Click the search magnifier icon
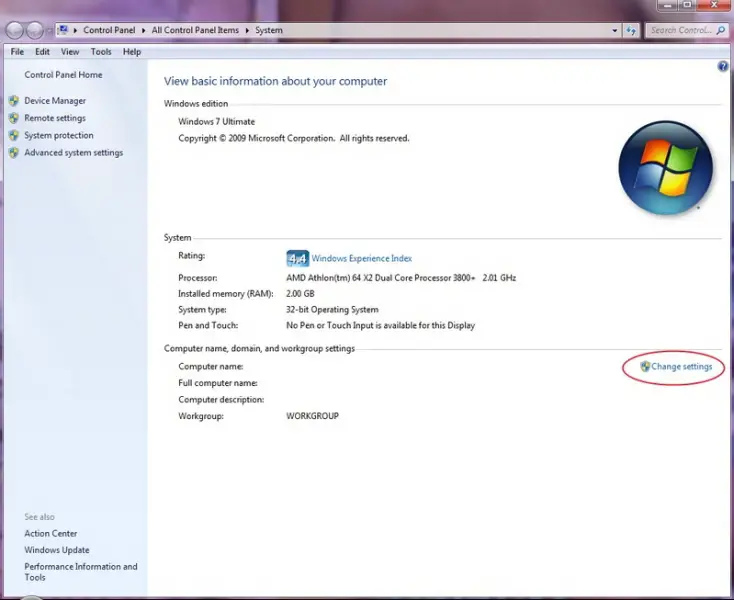 click(720, 30)
